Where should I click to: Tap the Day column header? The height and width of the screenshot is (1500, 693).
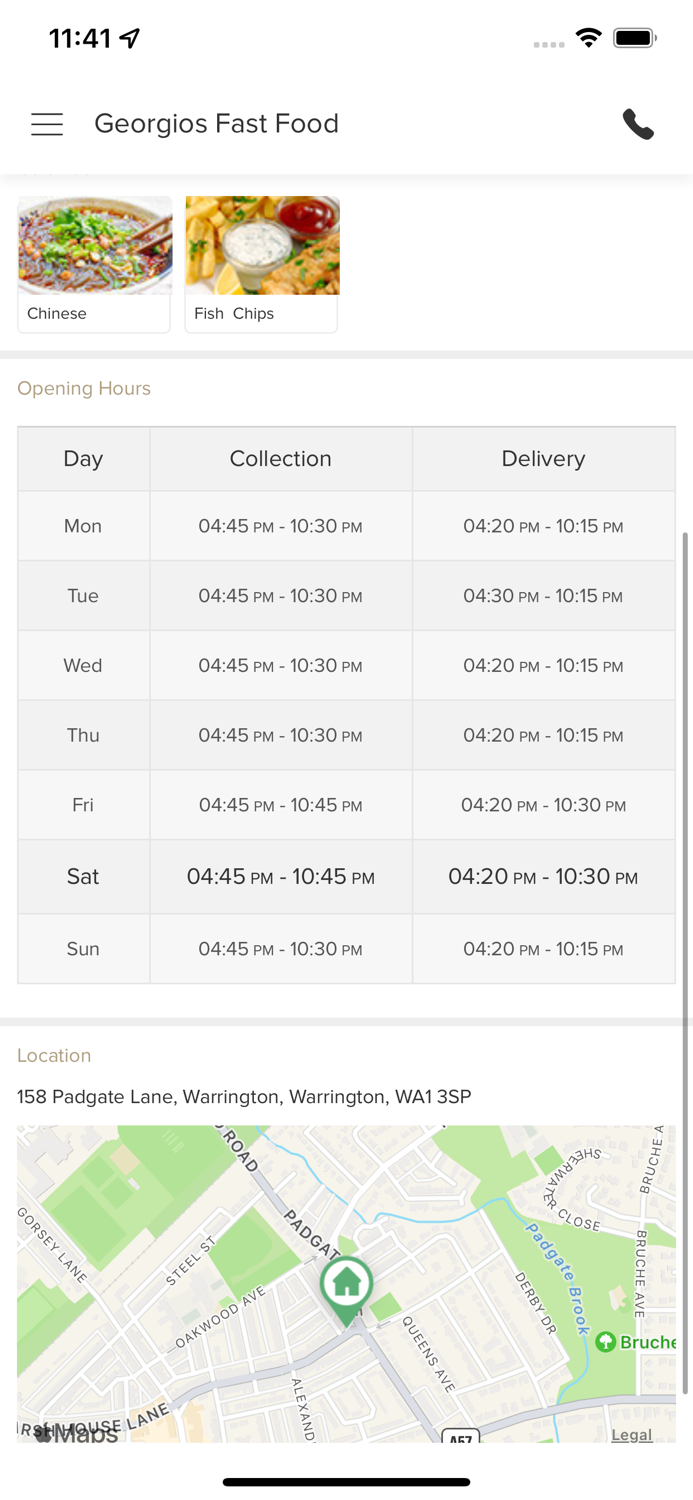83,459
